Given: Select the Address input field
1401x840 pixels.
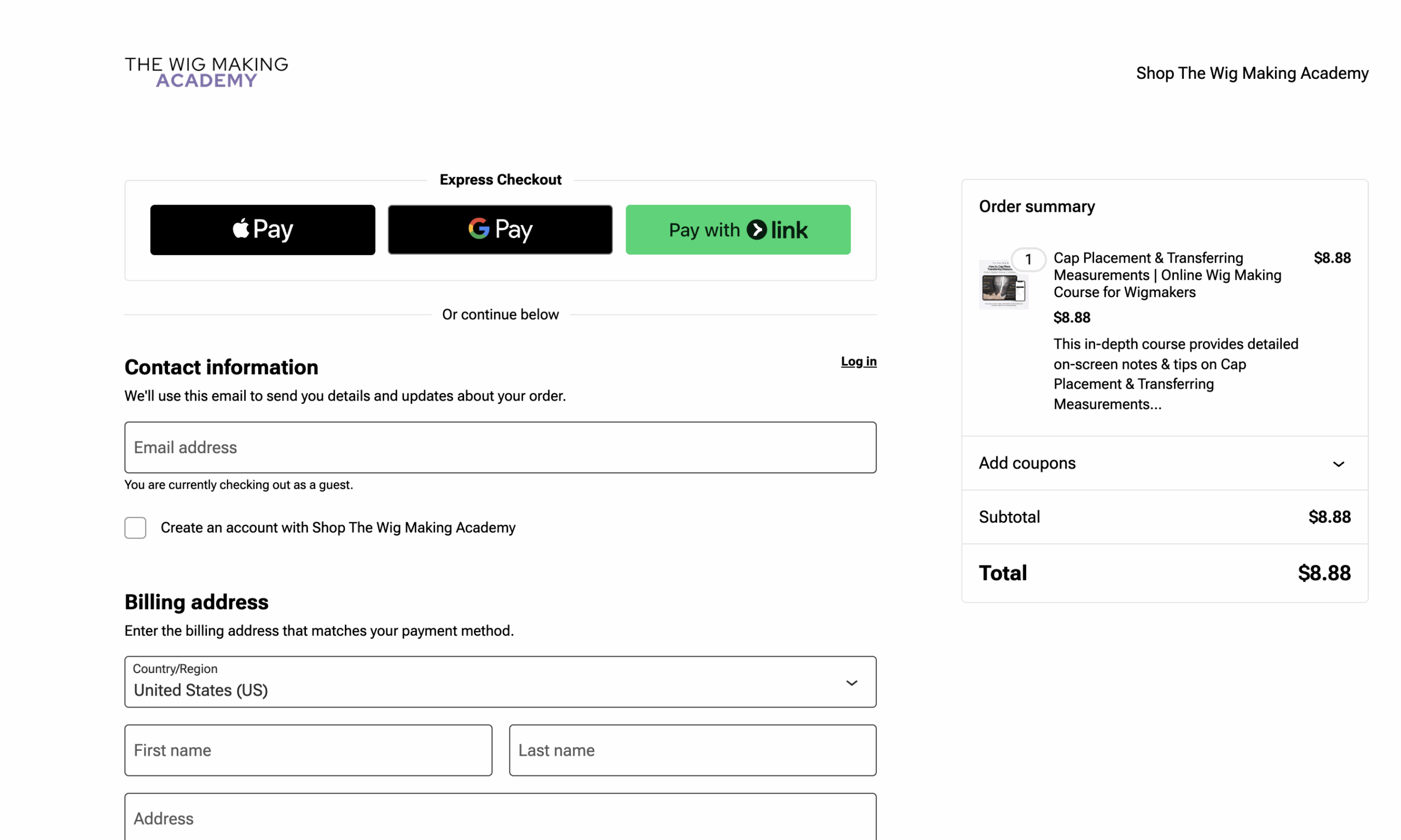Looking at the screenshot, I should (500, 818).
